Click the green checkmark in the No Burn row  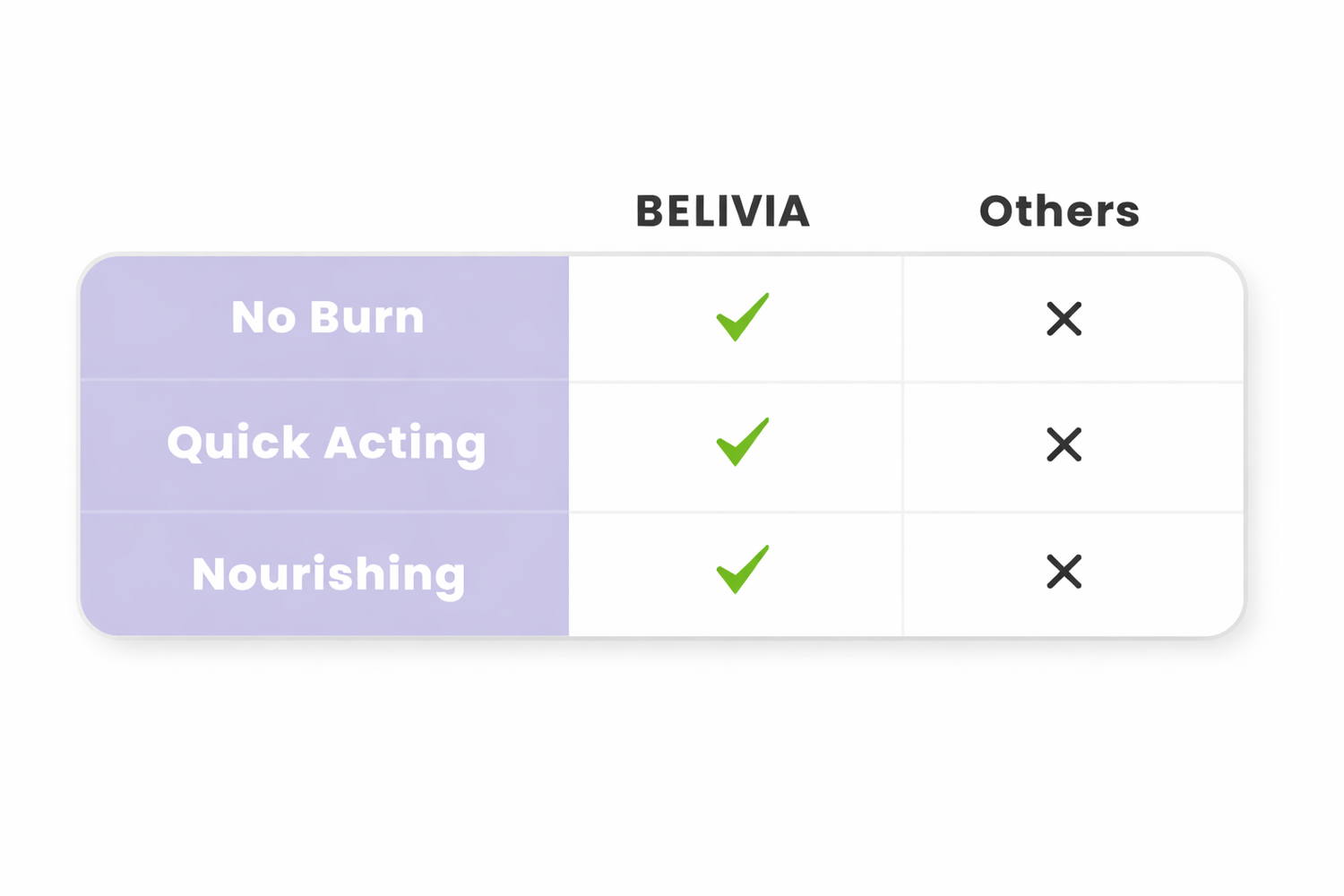coord(742,317)
